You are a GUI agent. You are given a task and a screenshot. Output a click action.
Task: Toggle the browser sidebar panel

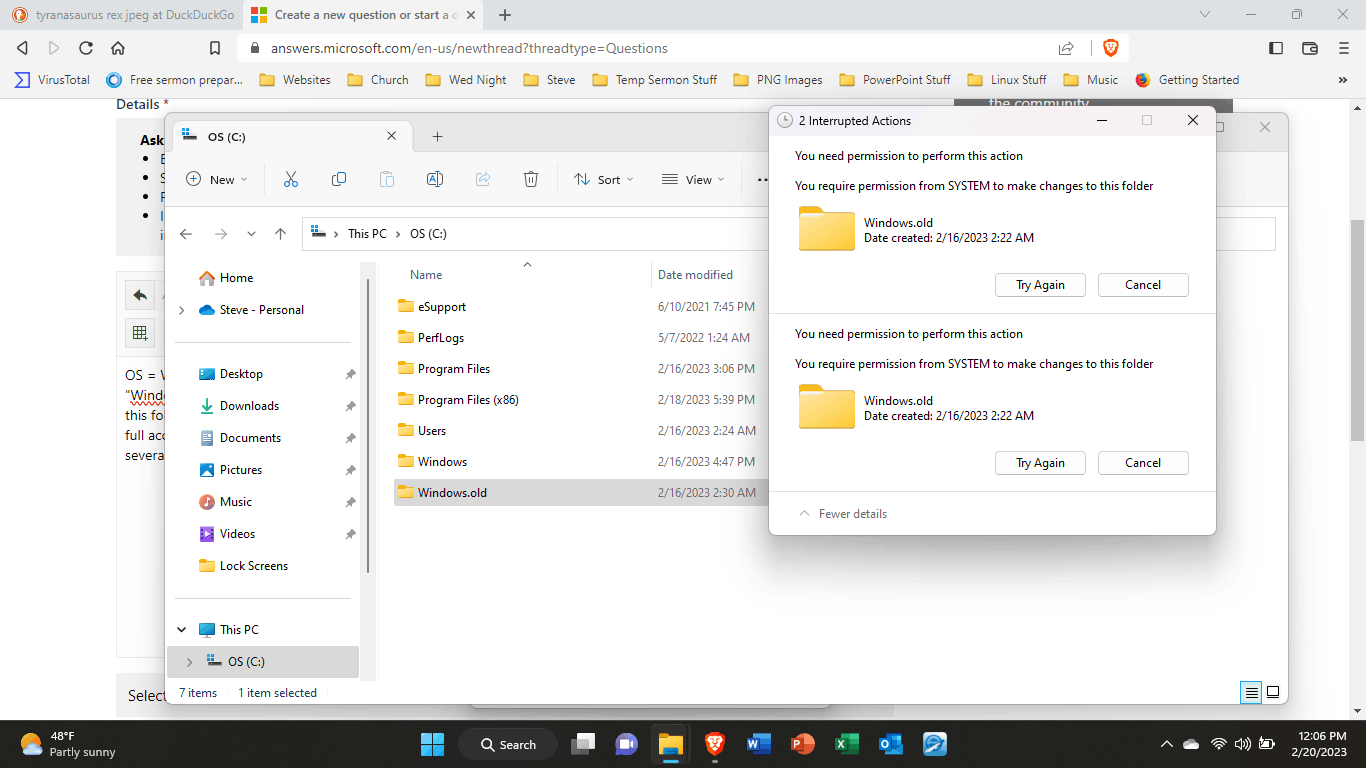click(x=1276, y=48)
